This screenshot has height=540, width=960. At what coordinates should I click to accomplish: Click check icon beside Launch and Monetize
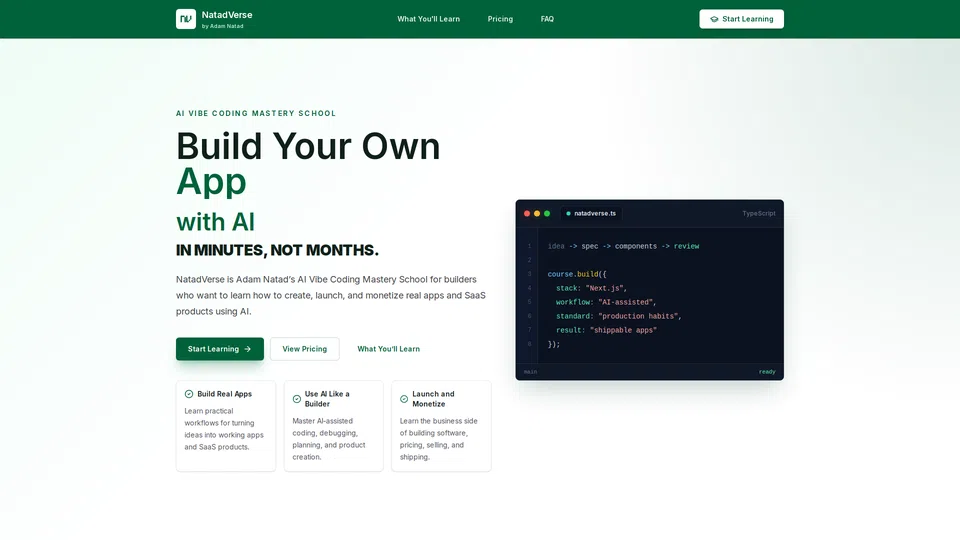pos(404,399)
